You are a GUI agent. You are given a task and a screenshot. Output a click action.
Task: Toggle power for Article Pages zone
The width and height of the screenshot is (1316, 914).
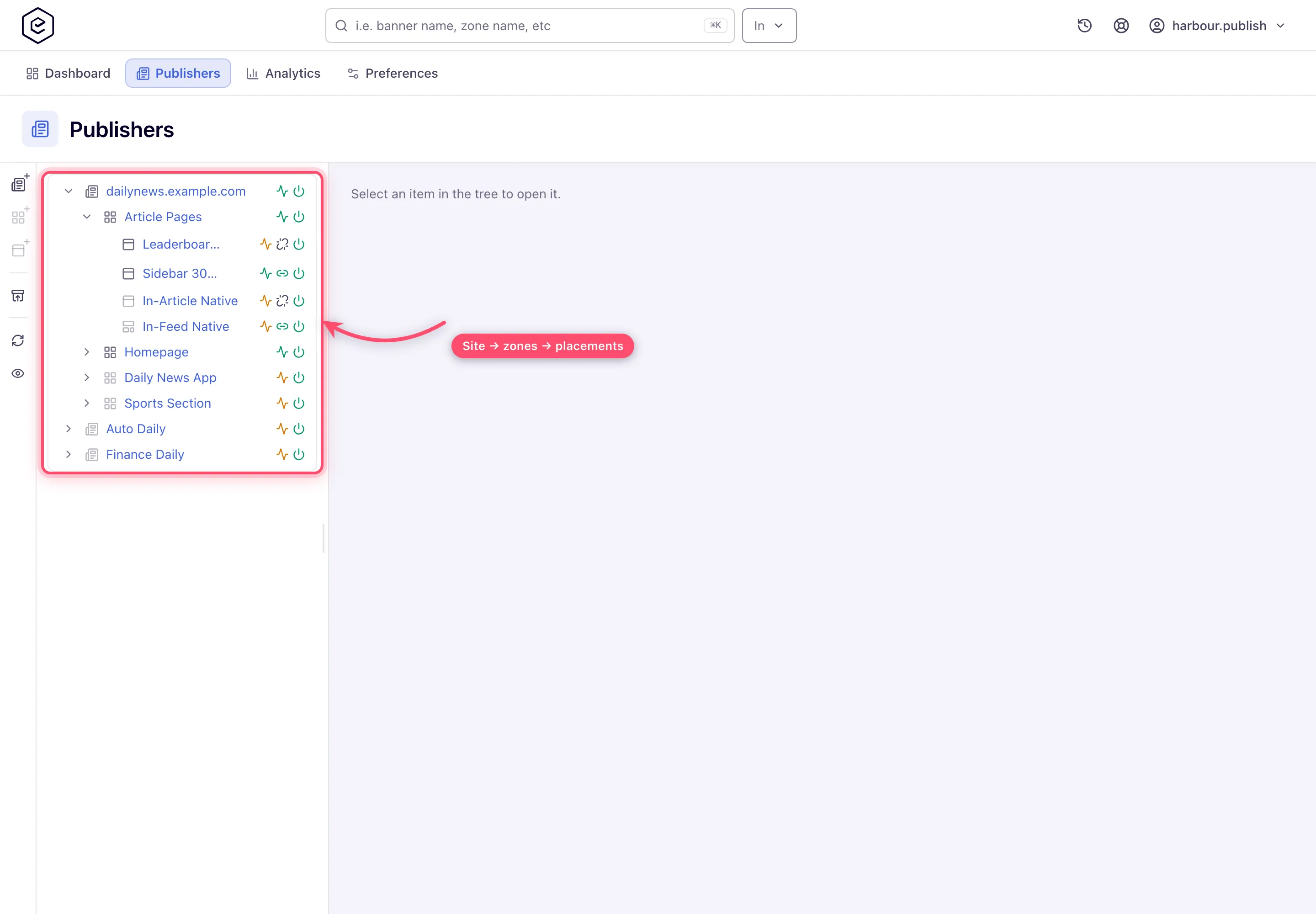click(x=299, y=217)
